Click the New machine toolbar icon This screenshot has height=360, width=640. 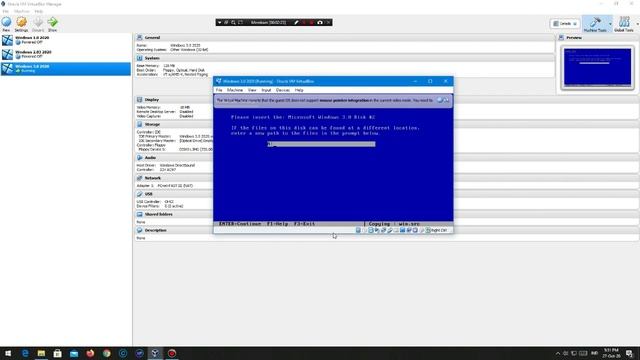coord(6,24)
